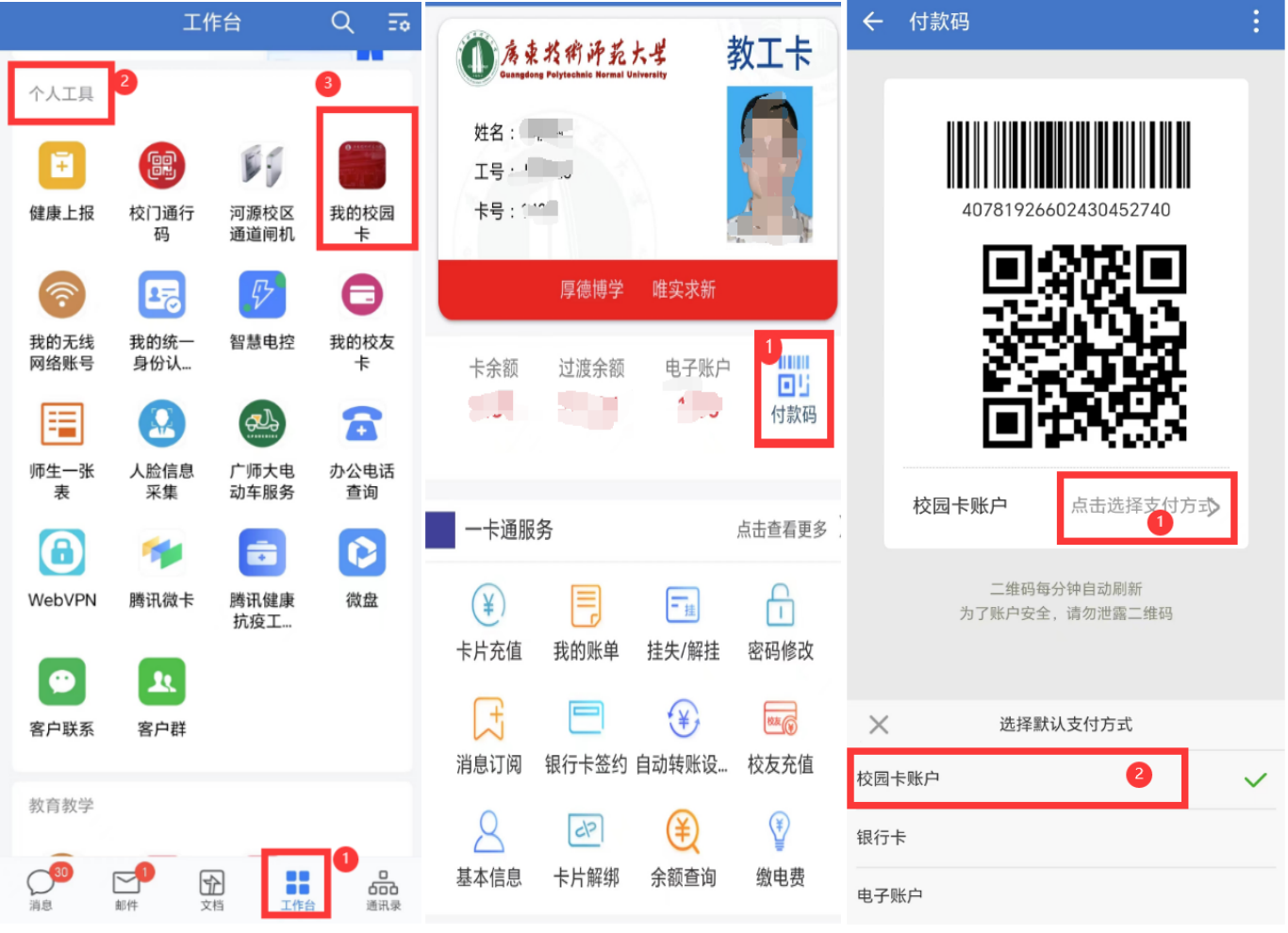Tap 点击查看更多 in 一卡通服务
Screen dimensions: 1288x933
tap(782, 530)
